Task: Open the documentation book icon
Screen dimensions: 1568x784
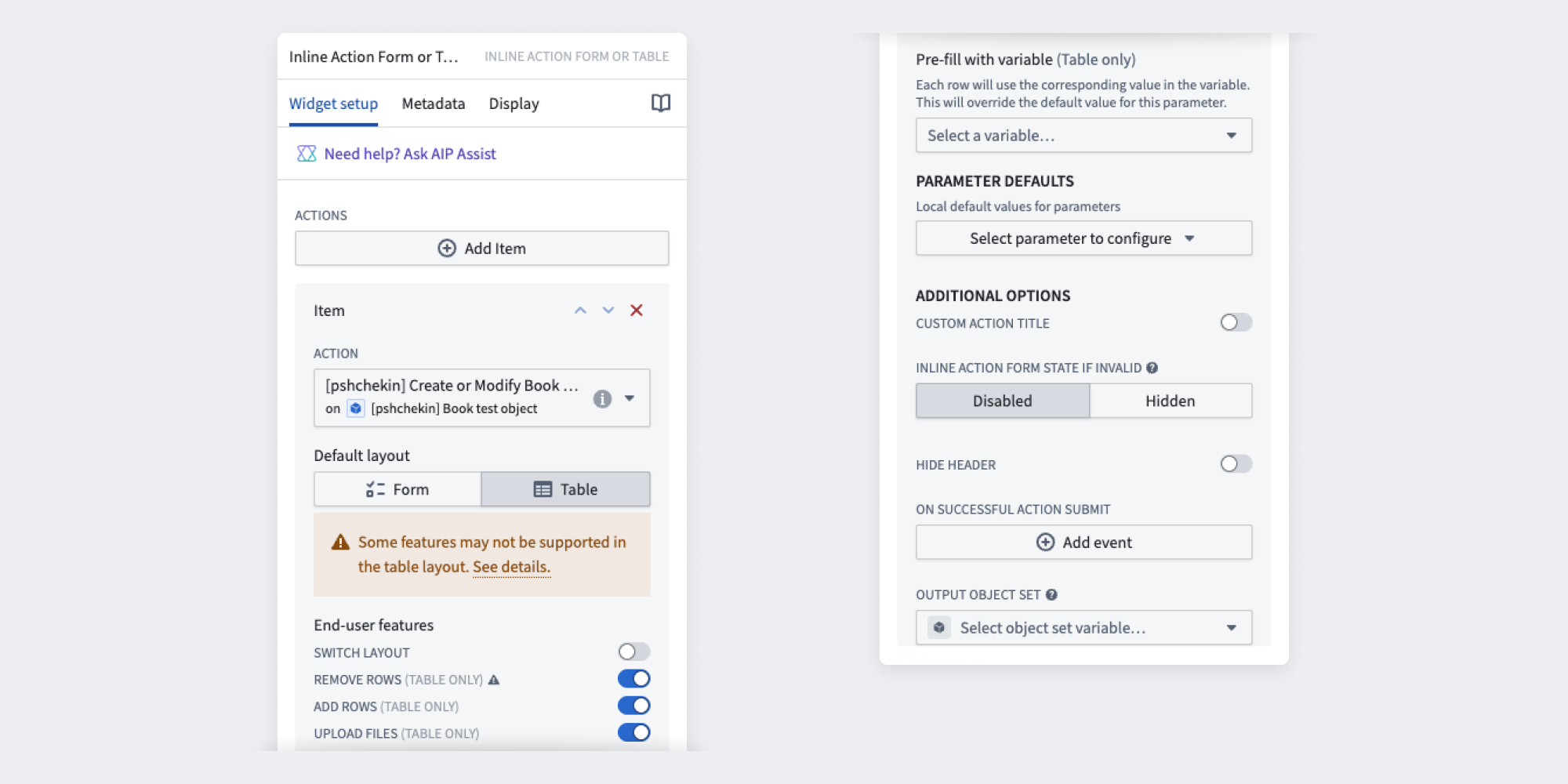Action: tap(661, 103)
